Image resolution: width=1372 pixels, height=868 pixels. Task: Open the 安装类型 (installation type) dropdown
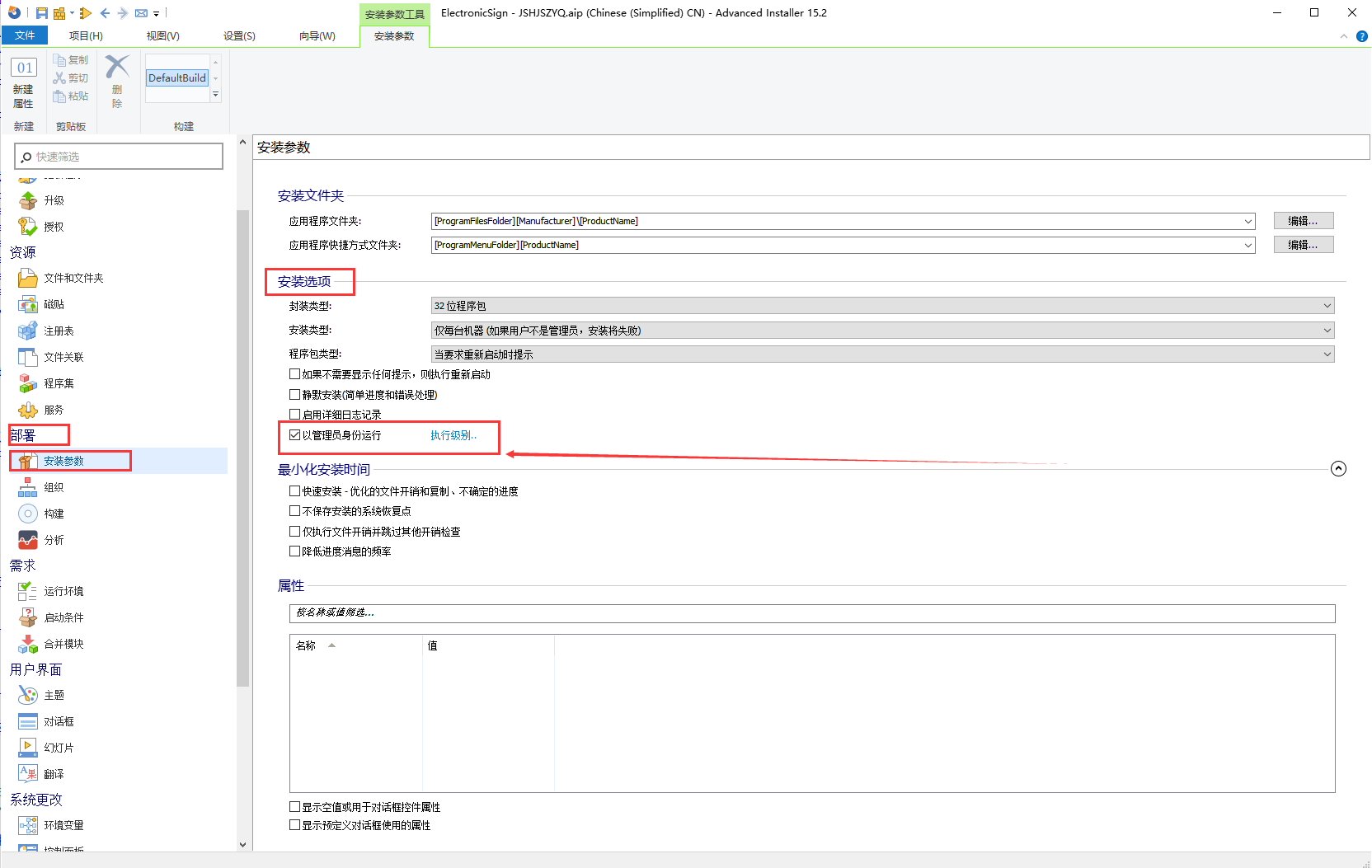pyautogui.click(x=882, y=331)
